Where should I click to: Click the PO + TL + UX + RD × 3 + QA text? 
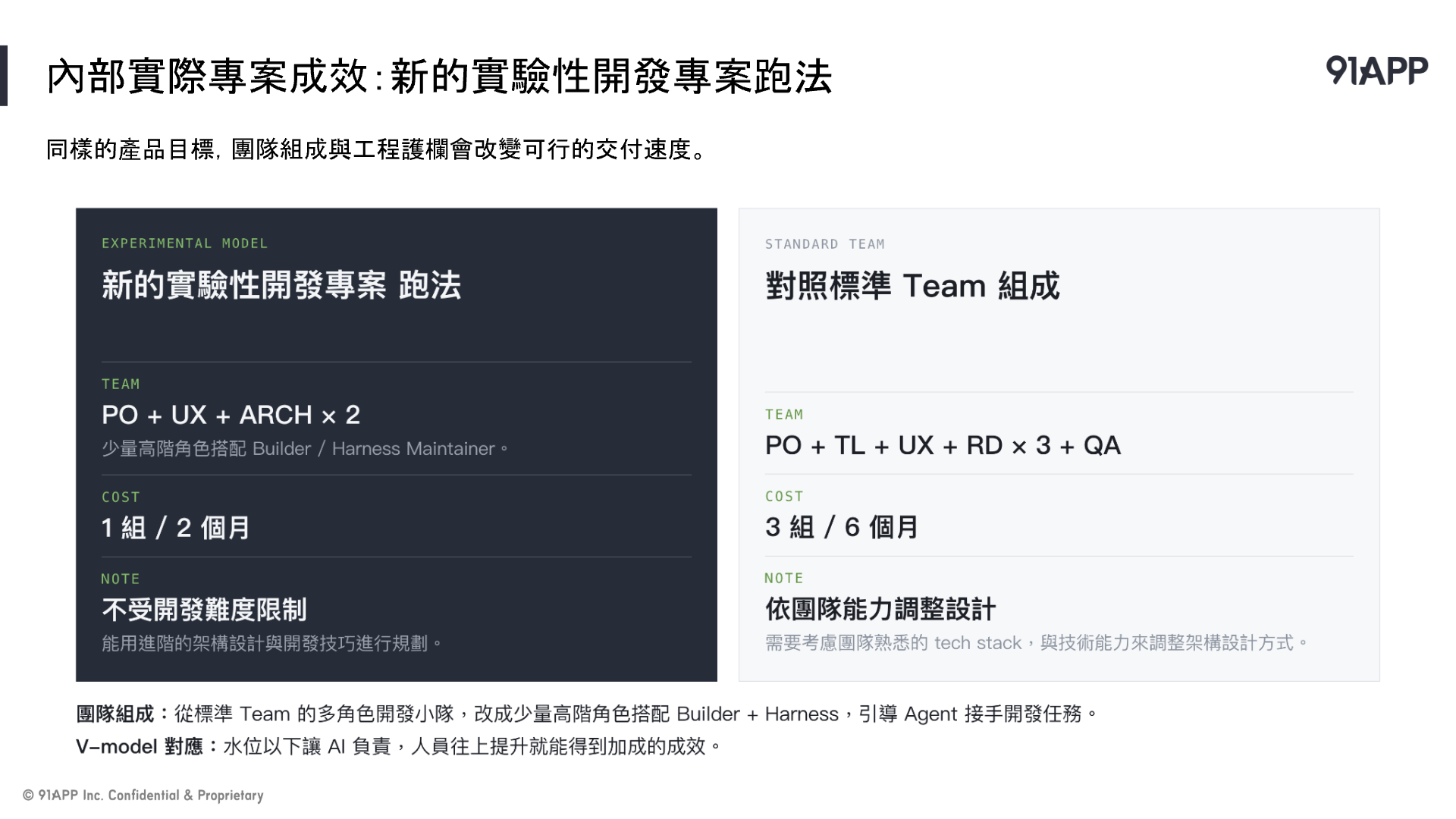click(x=943, y=445)
